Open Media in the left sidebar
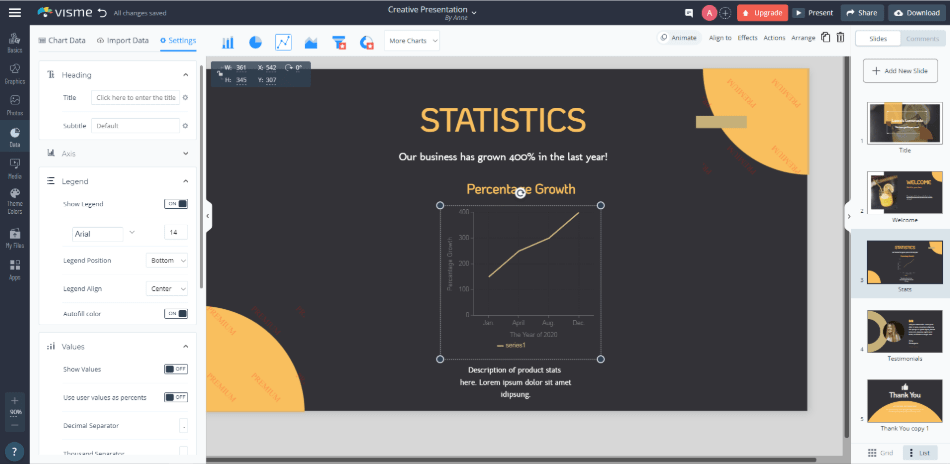This screenshot has width=950, height=464. point(15,169)
